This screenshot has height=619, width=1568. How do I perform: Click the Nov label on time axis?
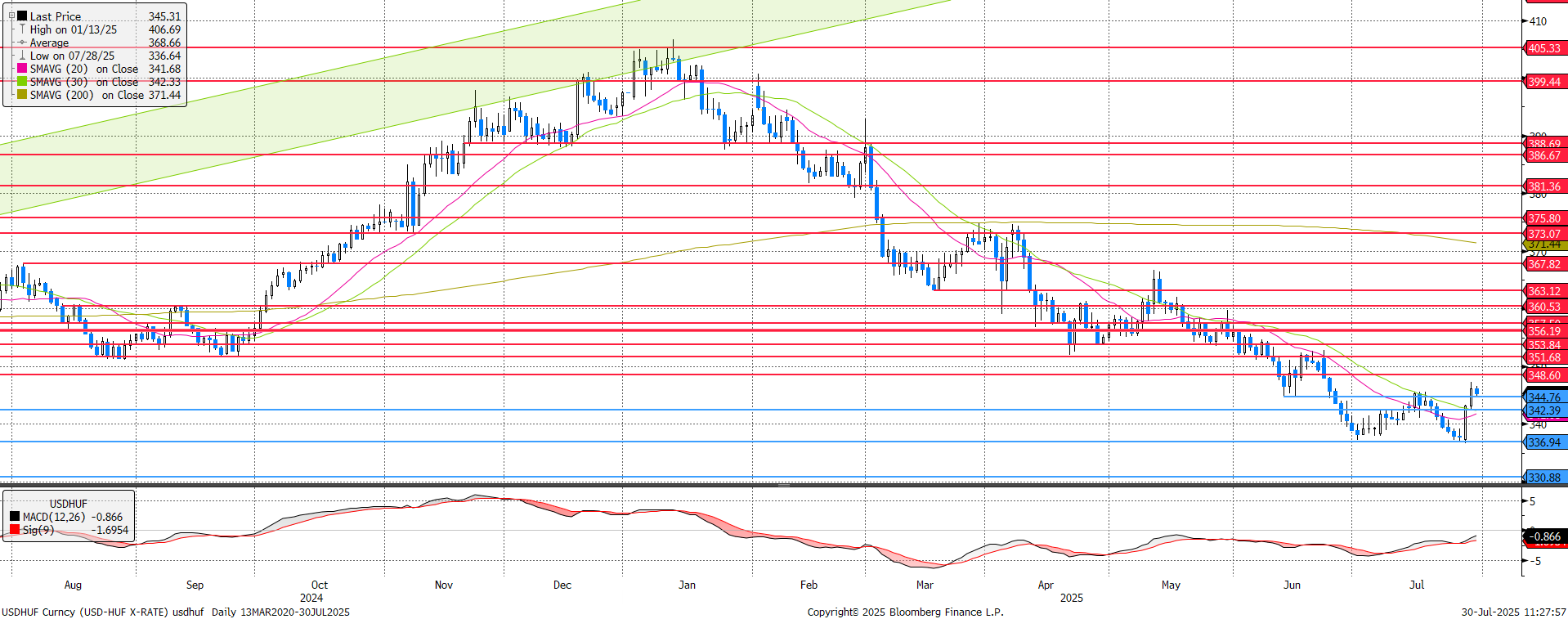444,585
